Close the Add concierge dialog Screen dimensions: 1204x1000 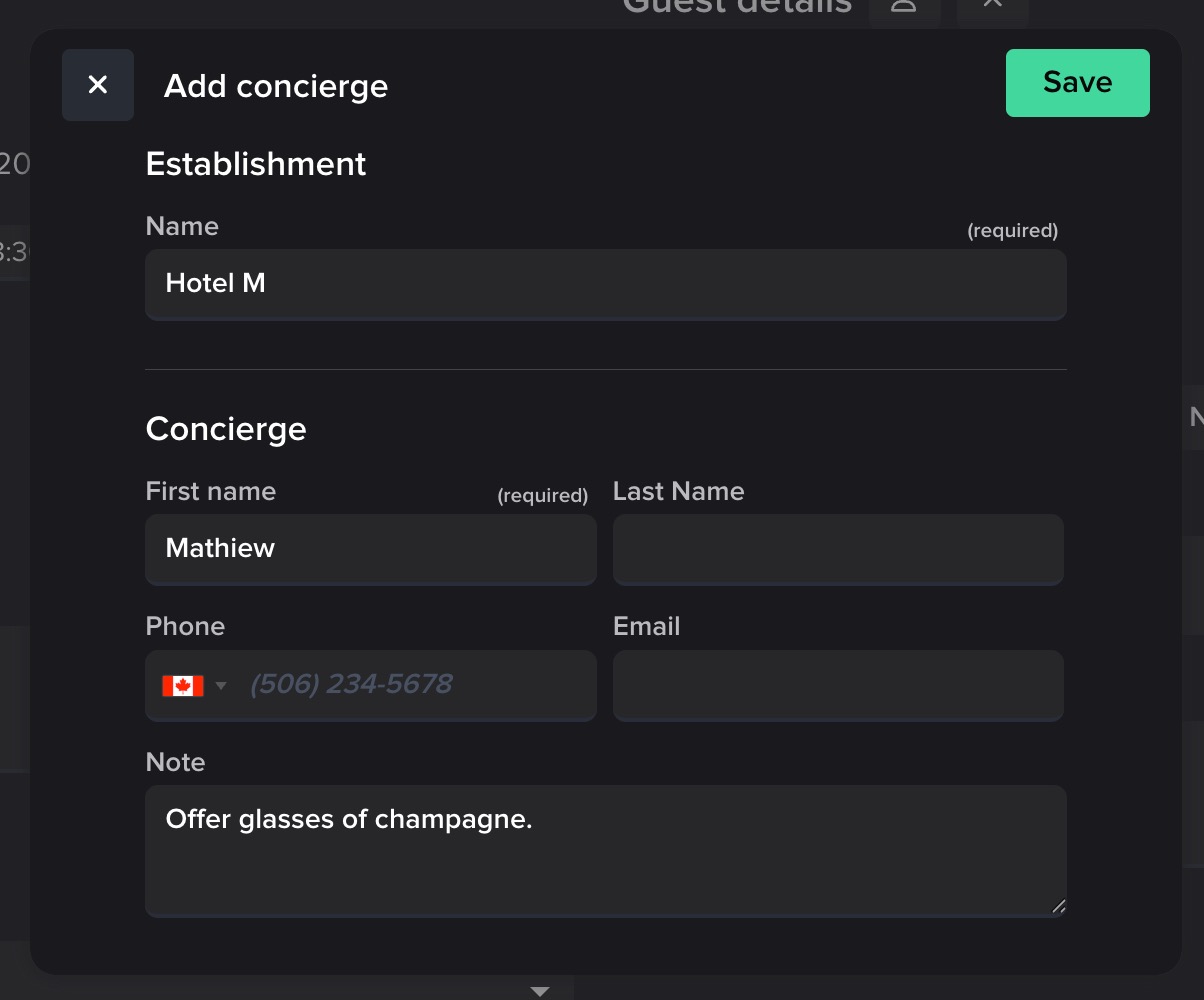[98, 85]
